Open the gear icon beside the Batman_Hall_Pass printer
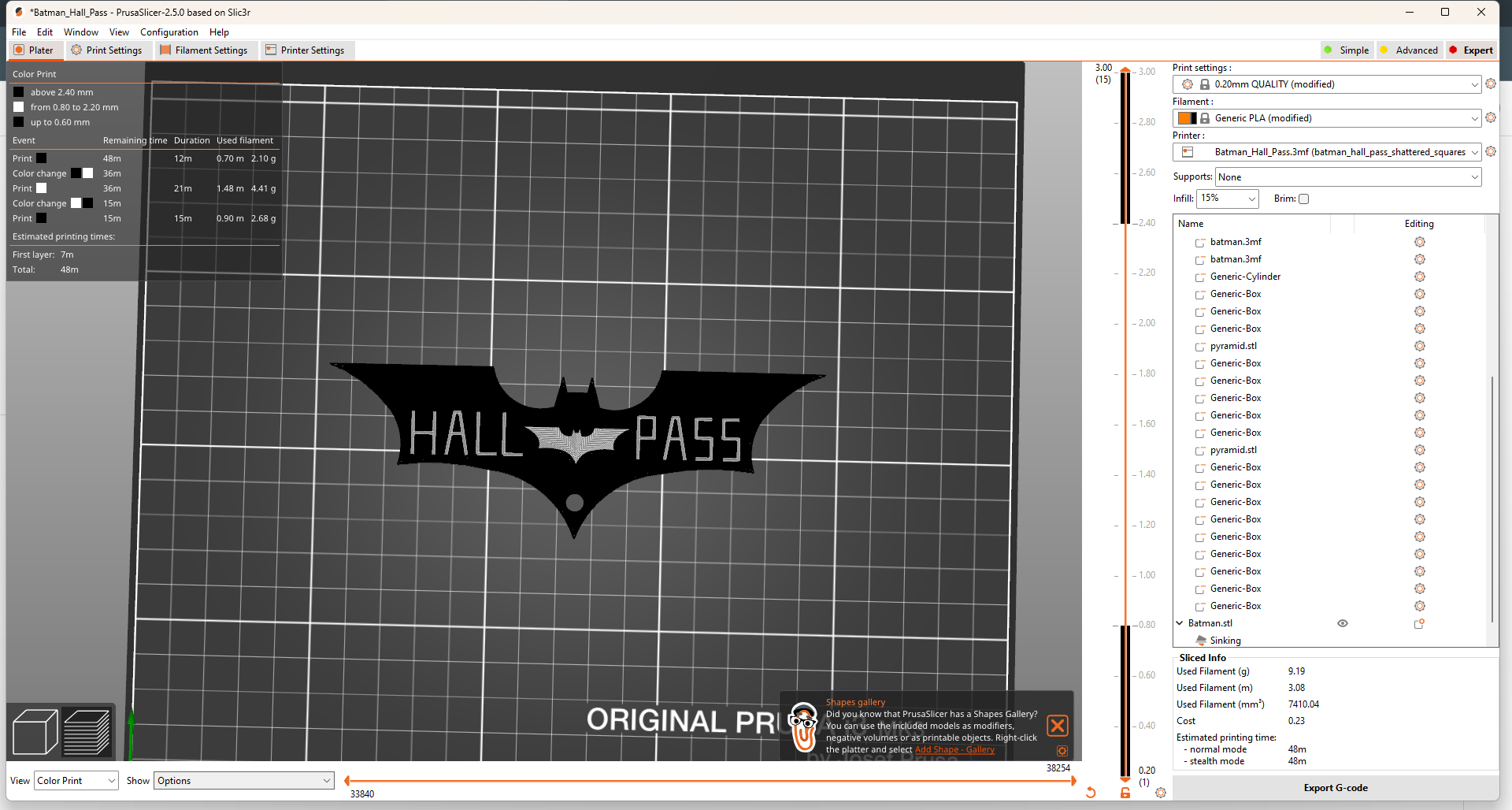The width and height of the screenshot is (1512, 810). [x=1491, y=151]
